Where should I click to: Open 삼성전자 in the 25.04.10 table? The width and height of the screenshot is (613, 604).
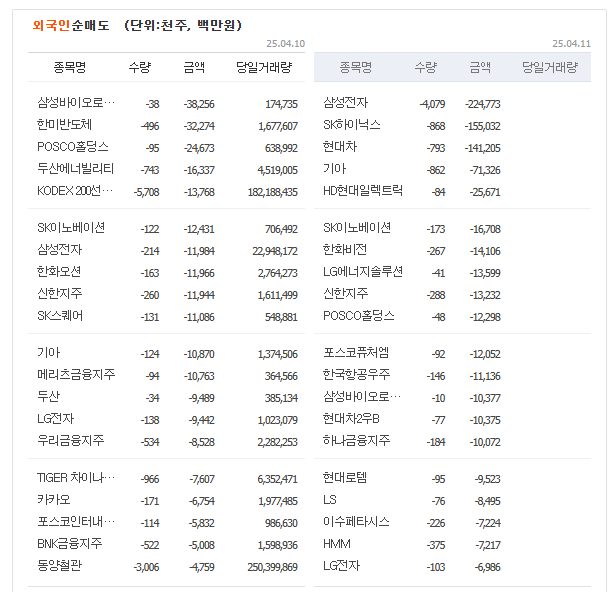[x=59, y=249]
